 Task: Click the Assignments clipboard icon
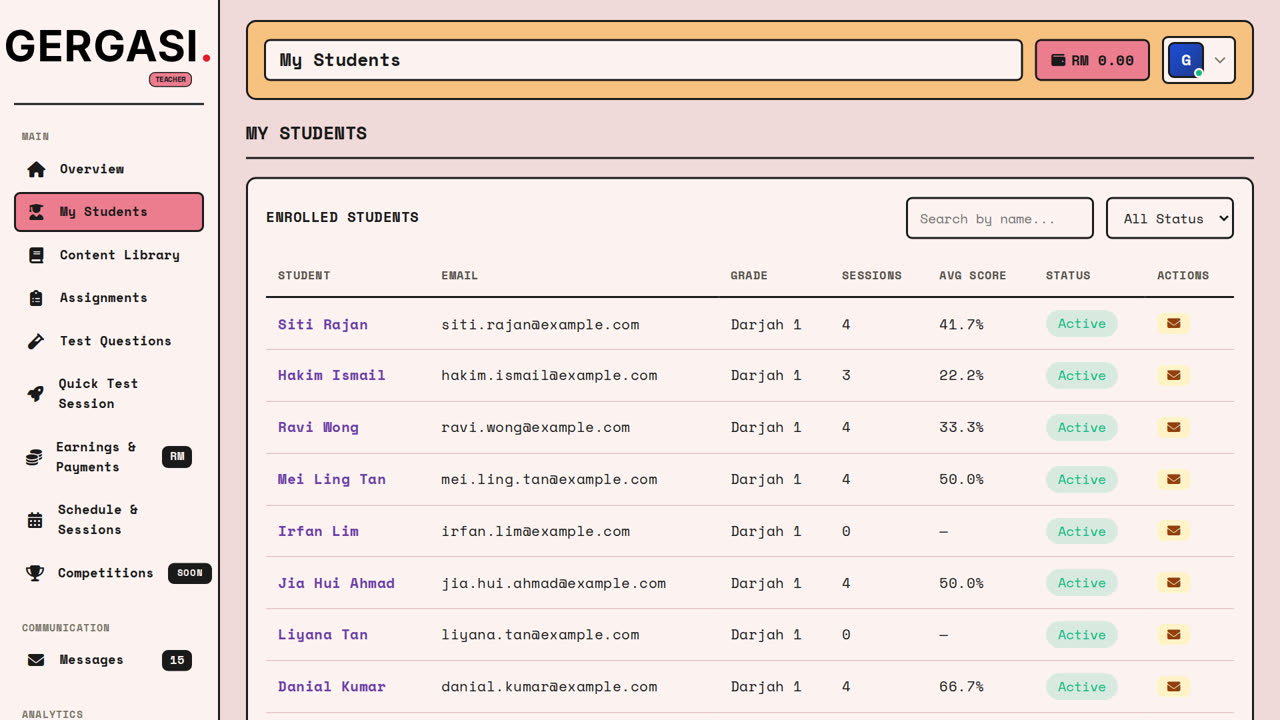click(36, 298)
